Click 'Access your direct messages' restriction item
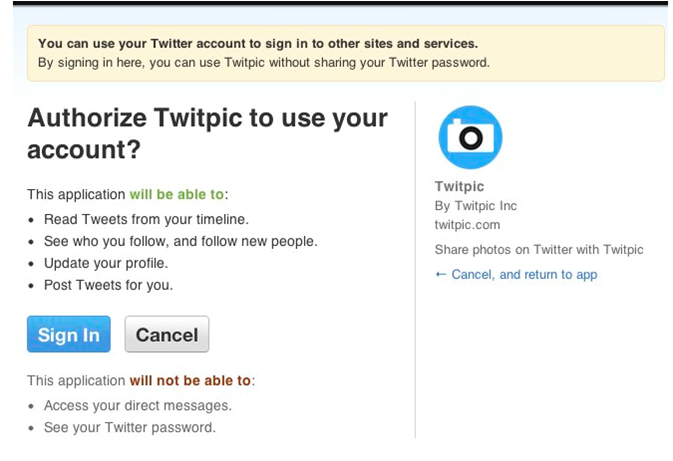 tap(138, 406)
